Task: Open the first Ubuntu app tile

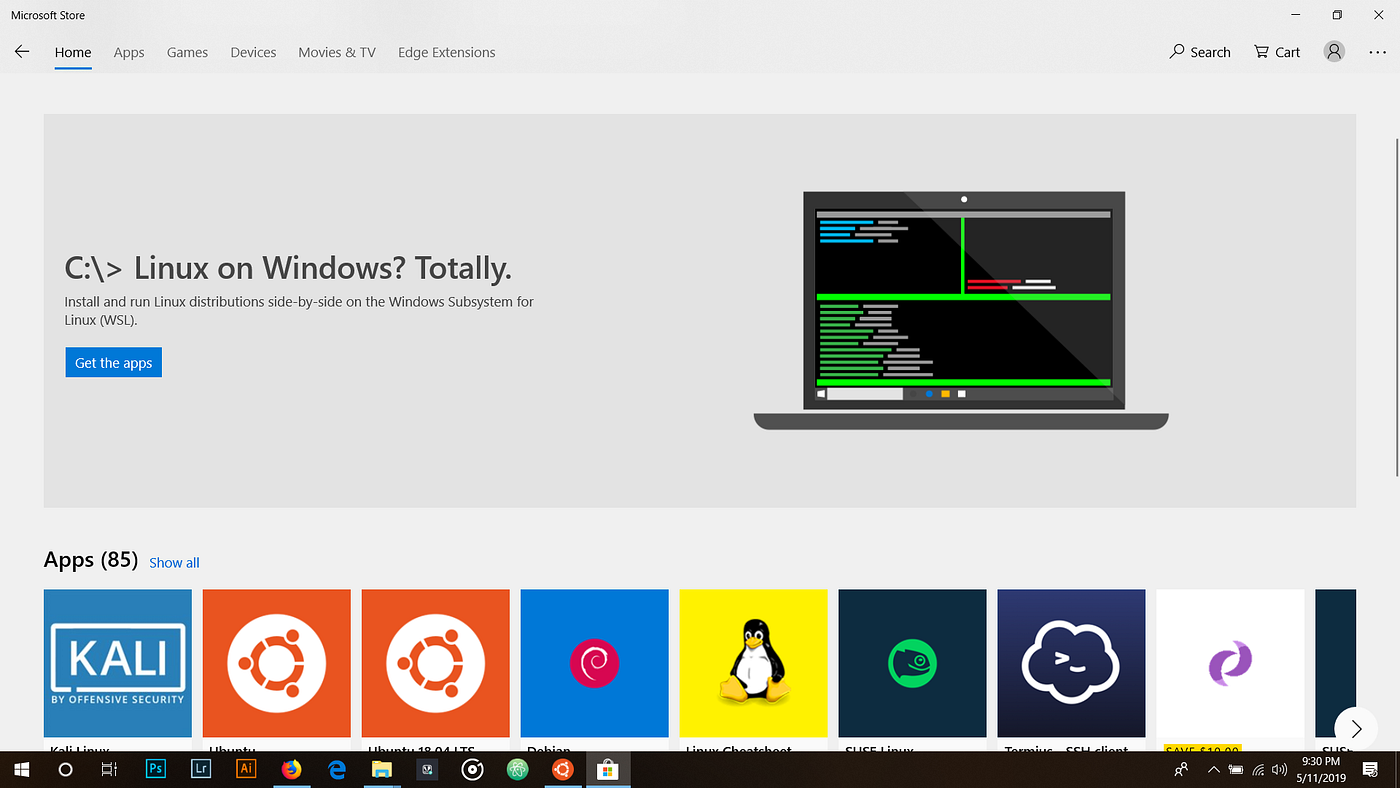Action: 277,663
